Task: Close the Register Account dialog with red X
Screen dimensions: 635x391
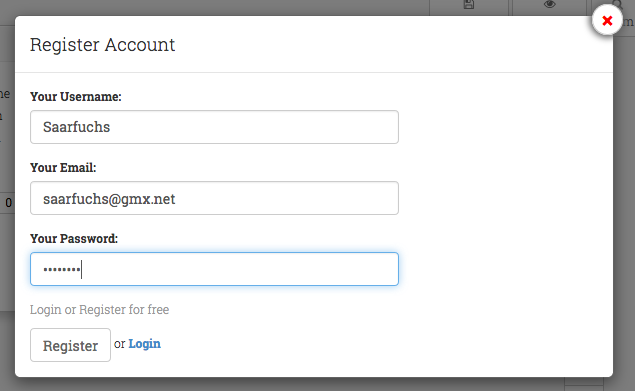Action: tap(607, 20)
